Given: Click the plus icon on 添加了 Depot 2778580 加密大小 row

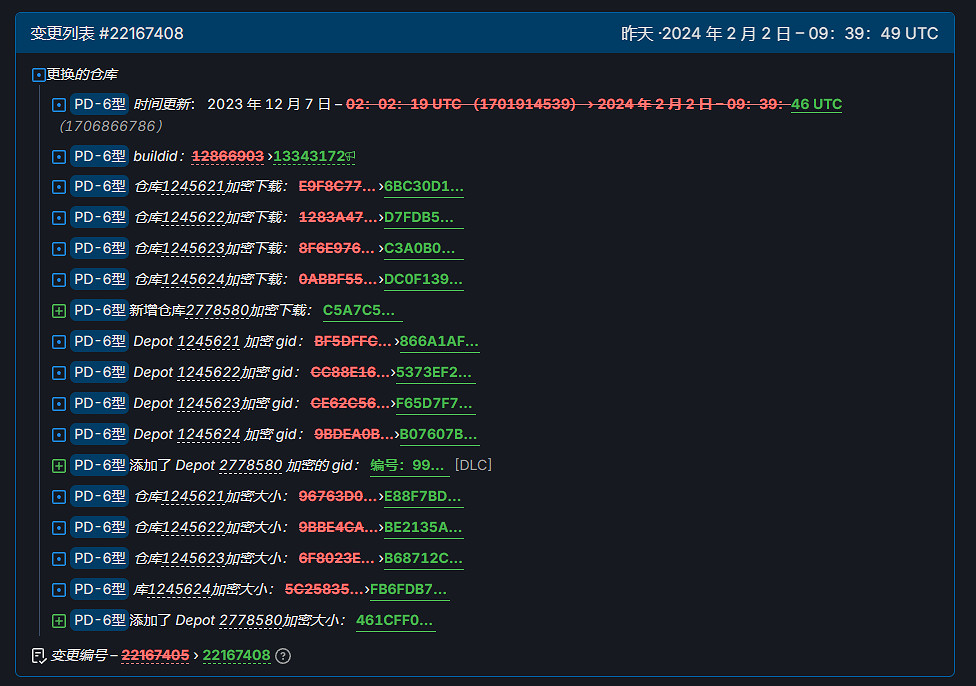Looking at the screenshot, I should (x=59, y=621).
